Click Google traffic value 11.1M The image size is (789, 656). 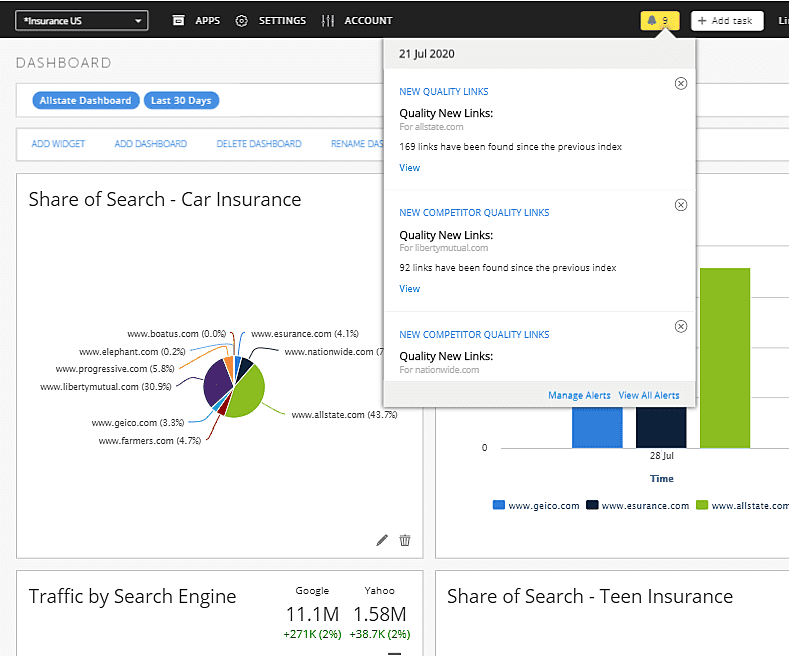[x=312, y=614]
